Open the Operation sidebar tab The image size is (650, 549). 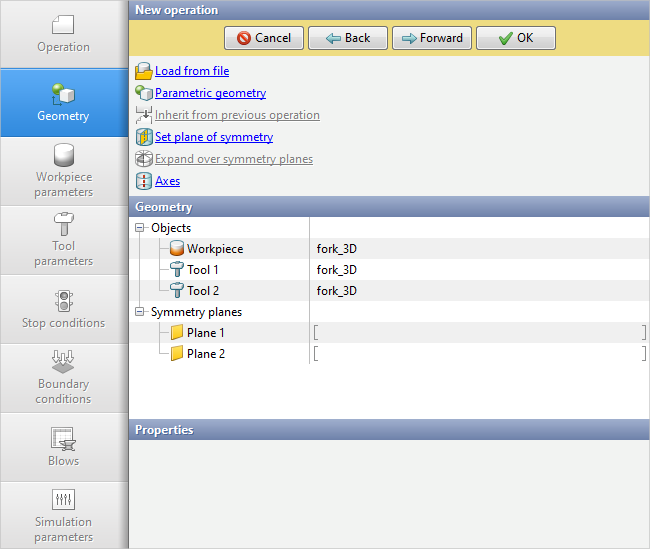pos(64,34)
